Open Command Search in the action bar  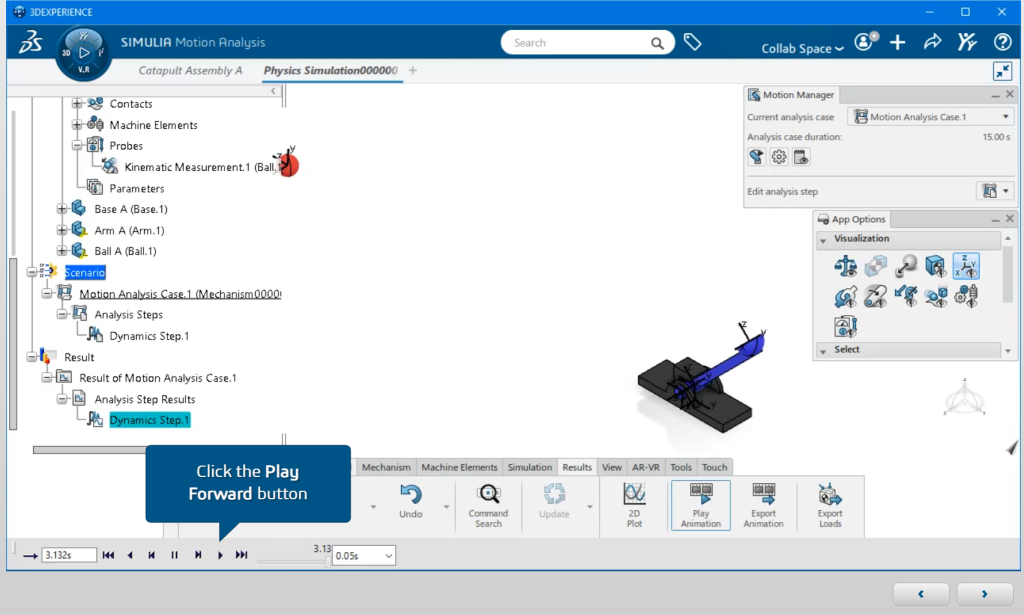click(488, 505)
